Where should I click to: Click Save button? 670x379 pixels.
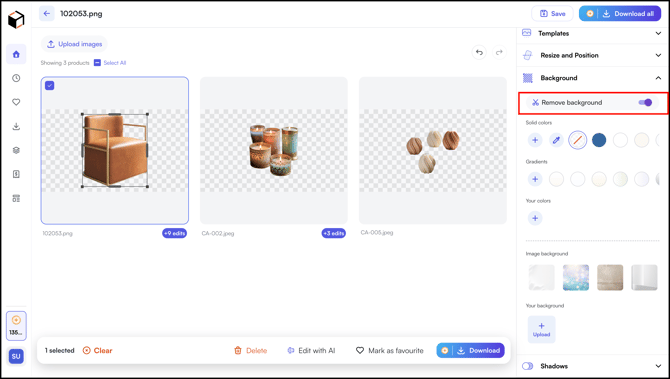click(552, 14)
